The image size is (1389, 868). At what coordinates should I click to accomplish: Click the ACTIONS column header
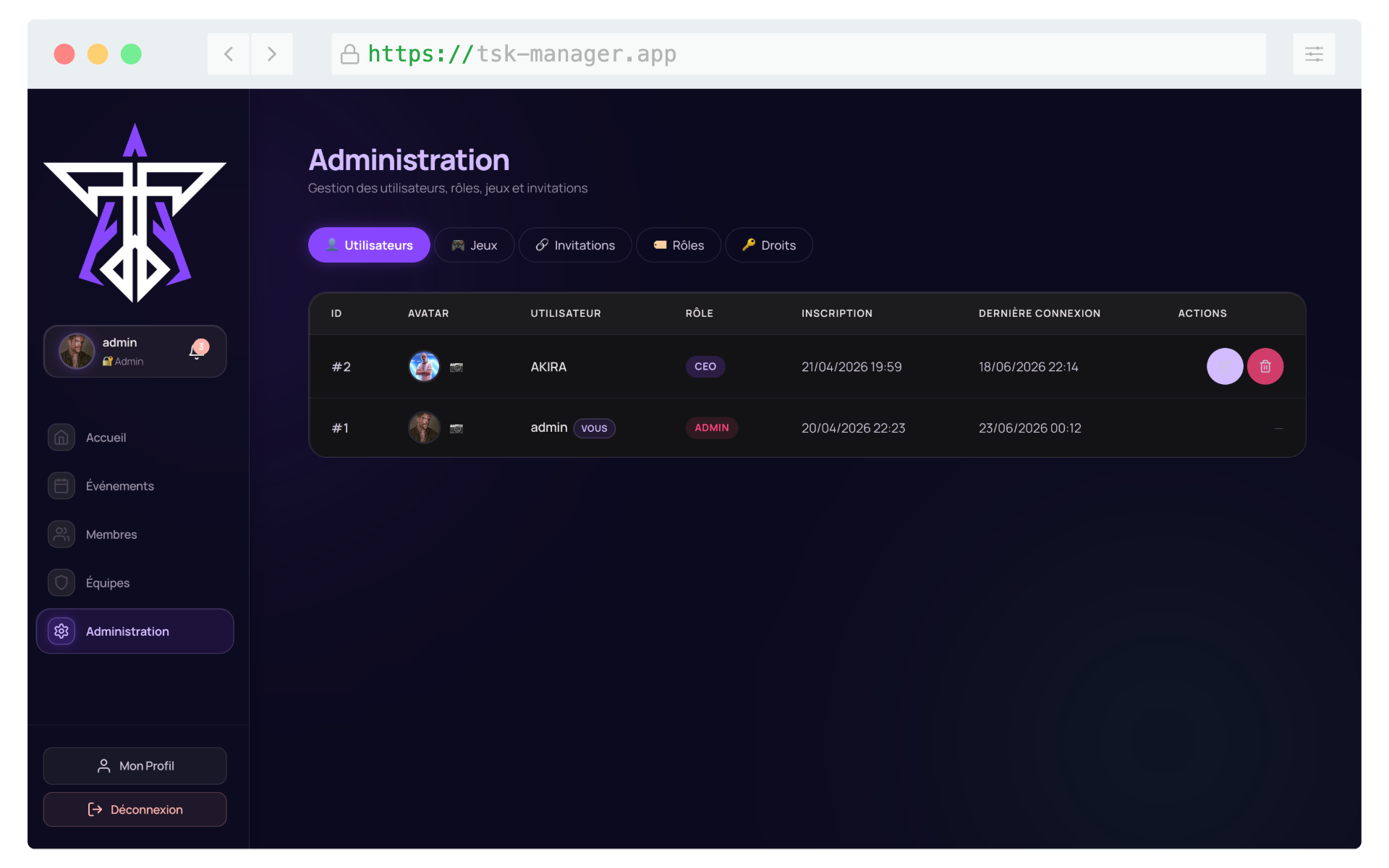click(x=1202, y=313)
